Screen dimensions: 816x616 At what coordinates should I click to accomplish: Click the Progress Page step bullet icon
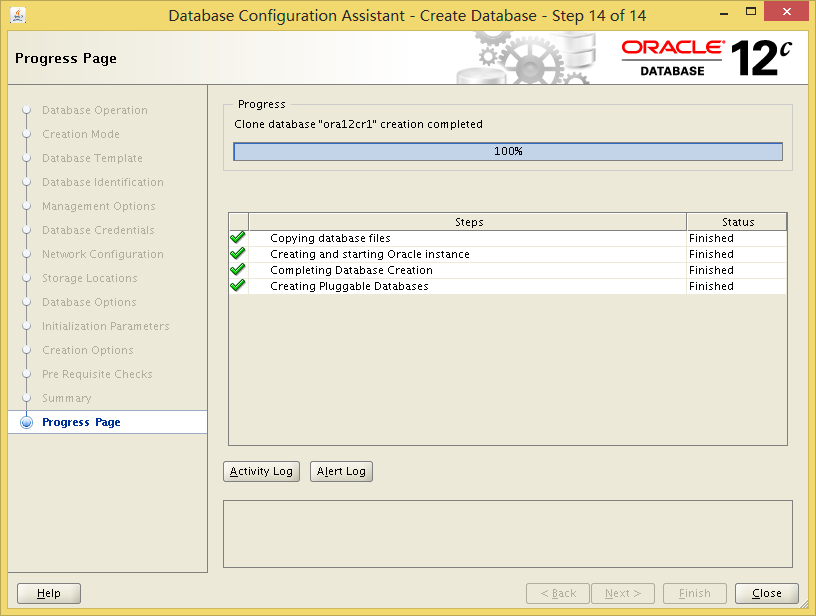coord(27,423)
